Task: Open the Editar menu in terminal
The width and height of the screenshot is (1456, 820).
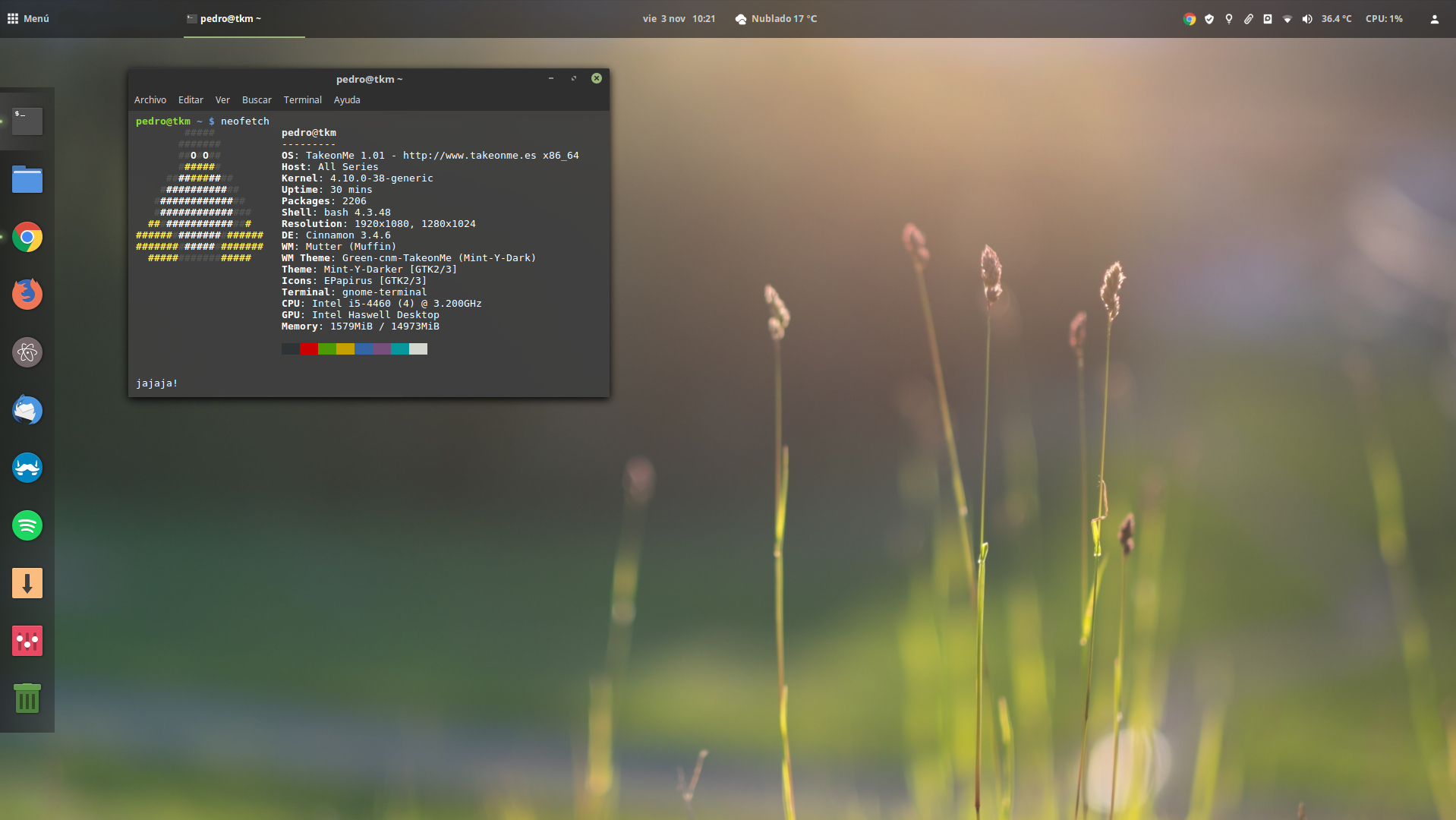Action: coord(191,100)
